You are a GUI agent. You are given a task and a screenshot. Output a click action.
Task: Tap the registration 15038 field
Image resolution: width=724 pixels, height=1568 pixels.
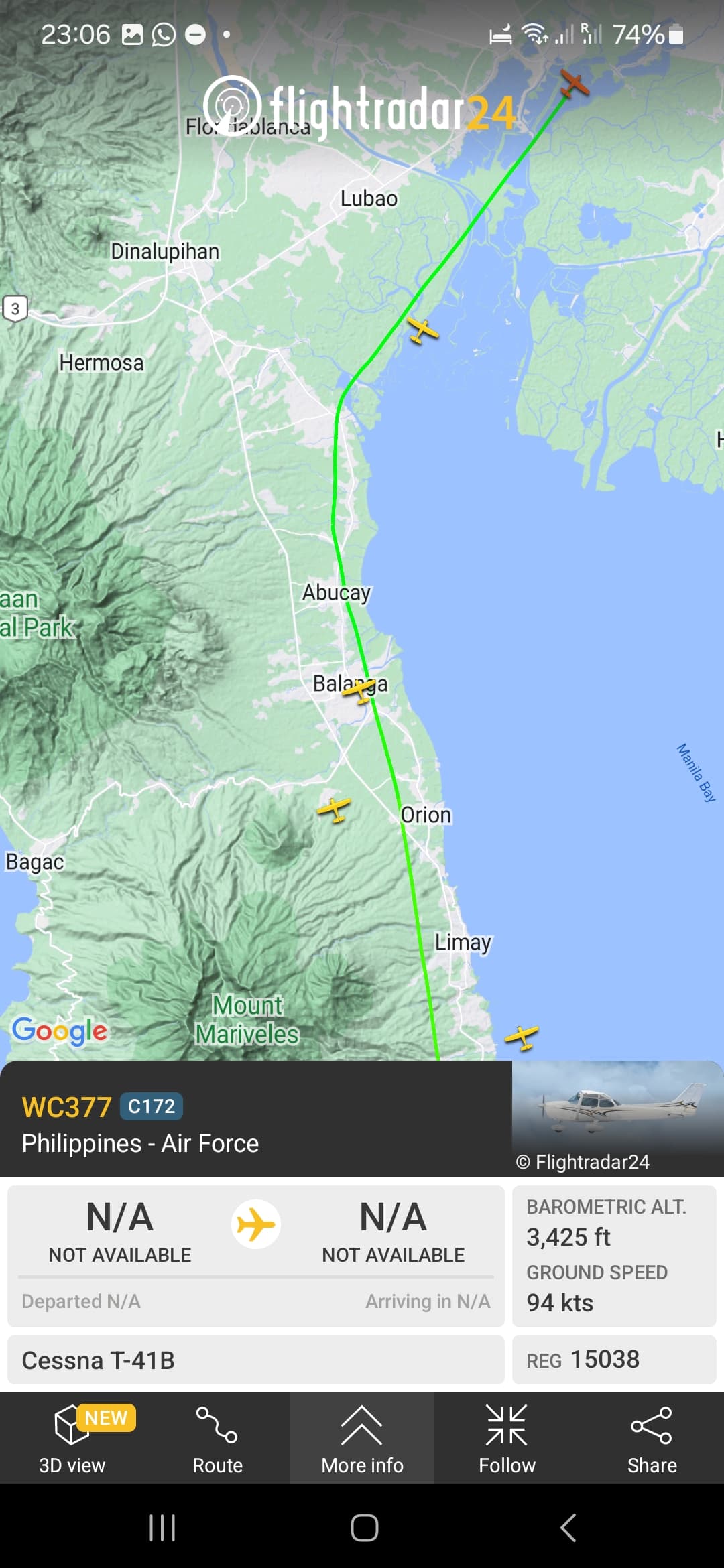614,1360
